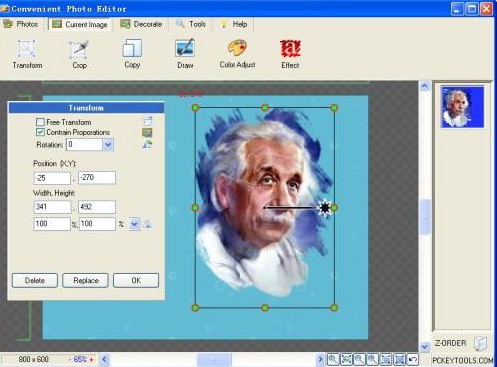The width and height of the screenshot is (497, 367).
Task: Click the leftmost magnifier icon in the bottom toolbar
Action: point(333,359)
